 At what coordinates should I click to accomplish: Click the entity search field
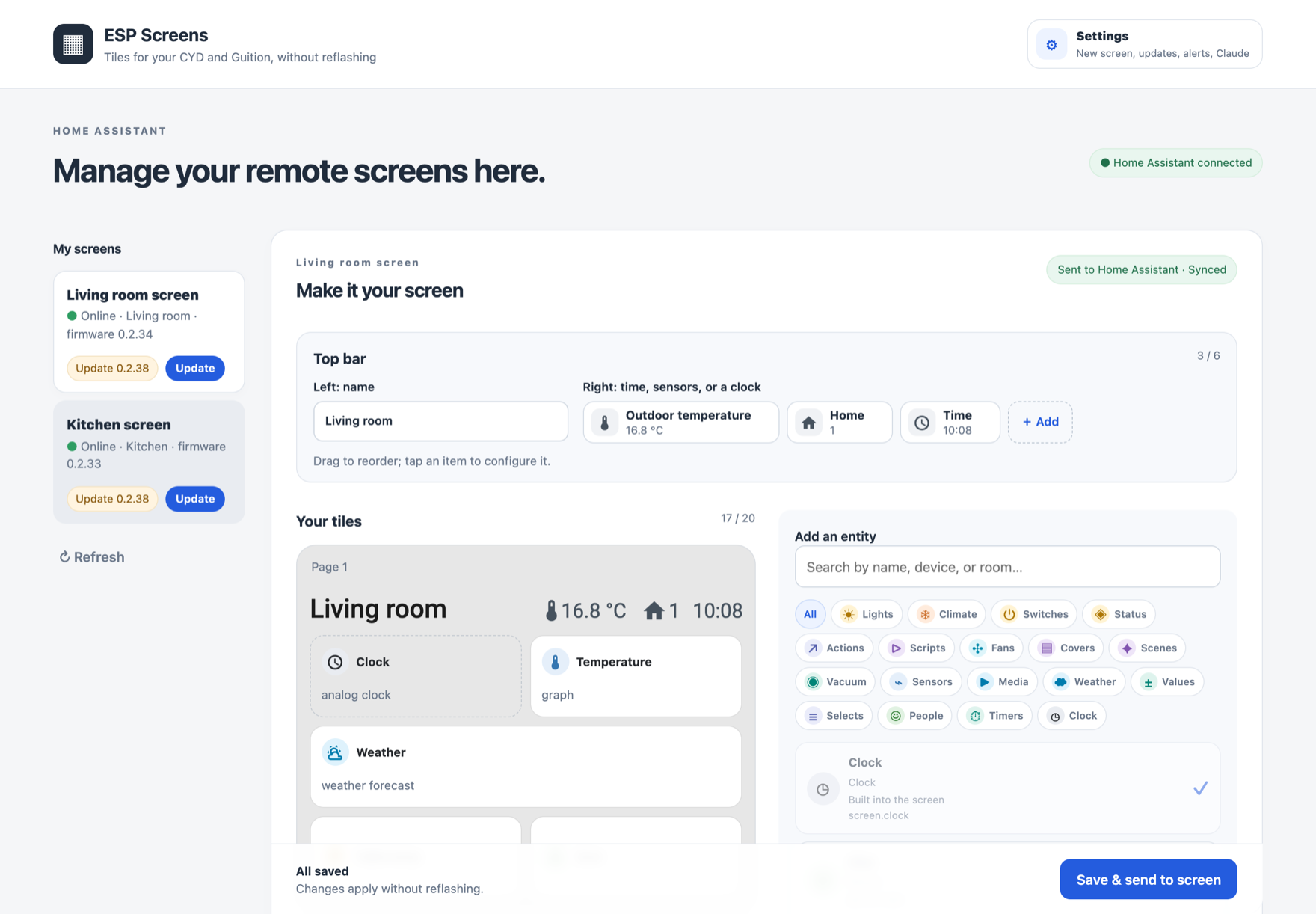click(1007, 567)
